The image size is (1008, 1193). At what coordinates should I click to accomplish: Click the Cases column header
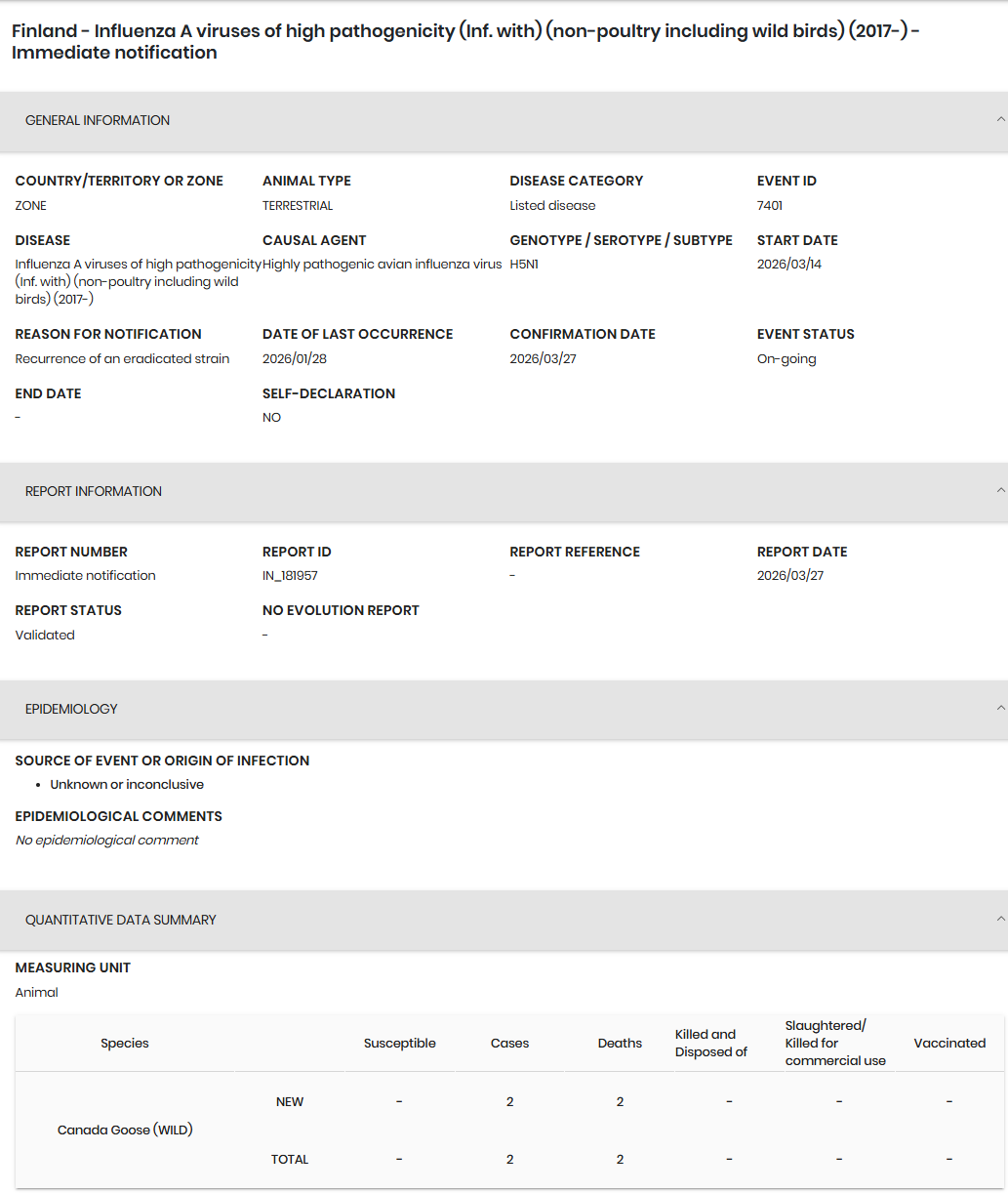pos(509,1044)
